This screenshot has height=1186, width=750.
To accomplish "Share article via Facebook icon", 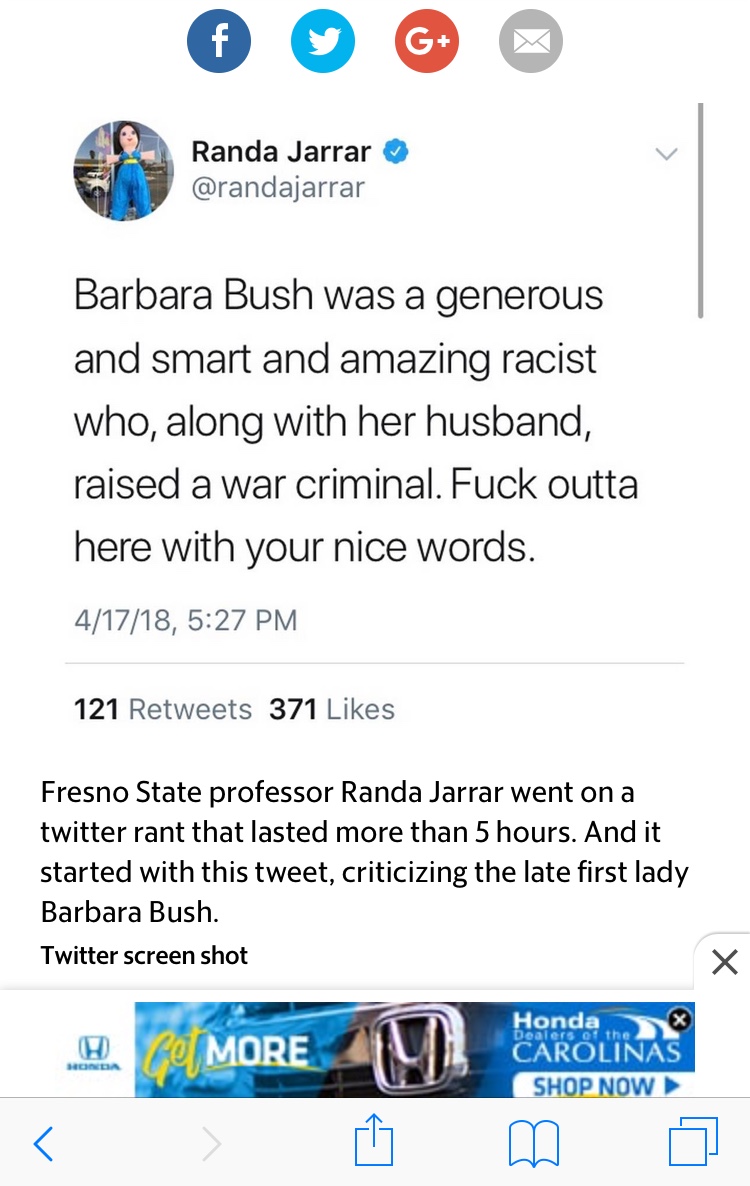I will [x=218, y=41].
